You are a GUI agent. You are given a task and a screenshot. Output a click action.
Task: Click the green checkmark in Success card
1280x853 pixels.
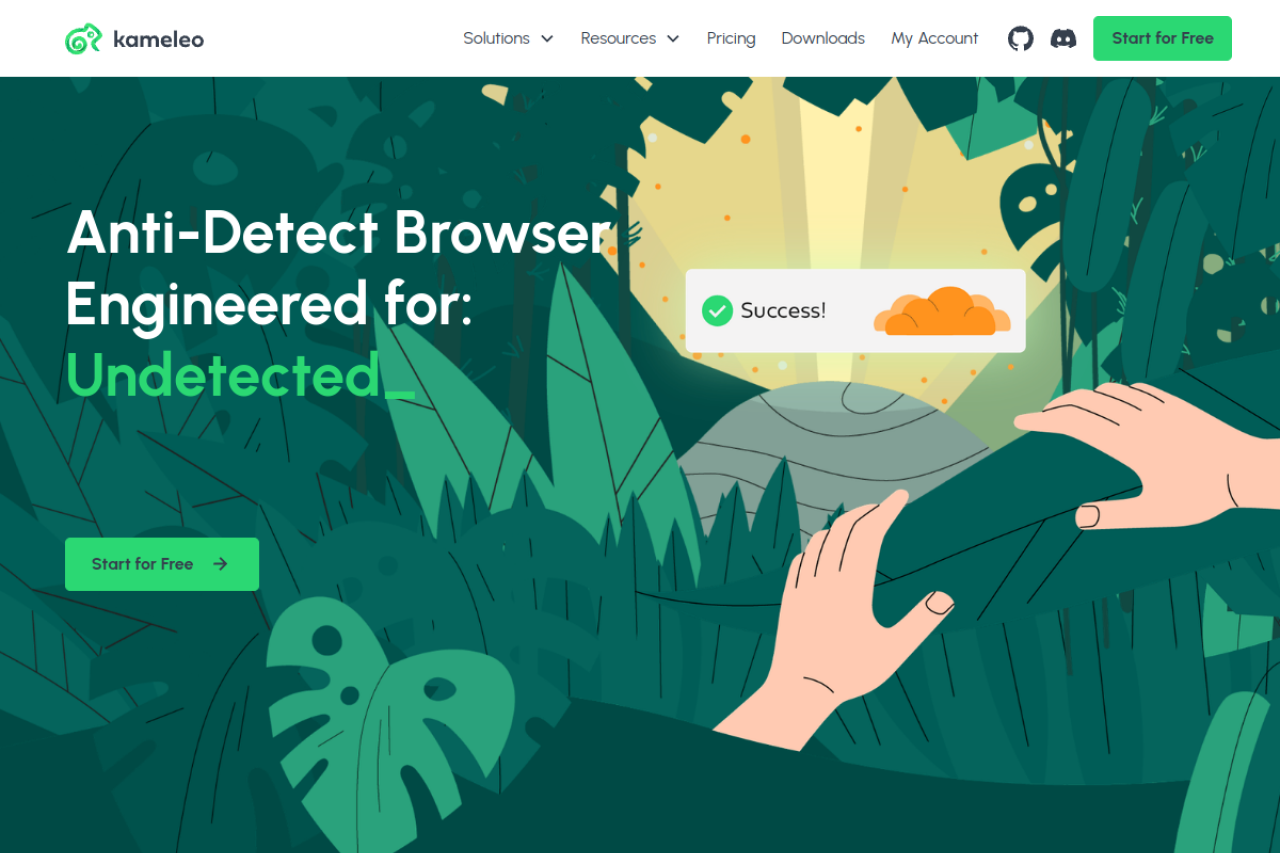pyautogui.click(x=717, y=310)
